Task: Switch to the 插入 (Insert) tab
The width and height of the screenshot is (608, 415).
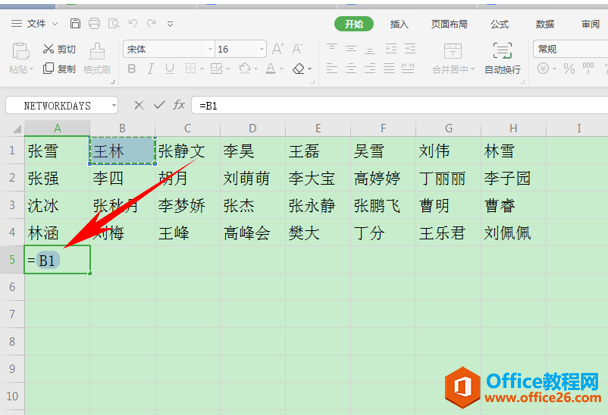Action: click(x=399, y=23)
